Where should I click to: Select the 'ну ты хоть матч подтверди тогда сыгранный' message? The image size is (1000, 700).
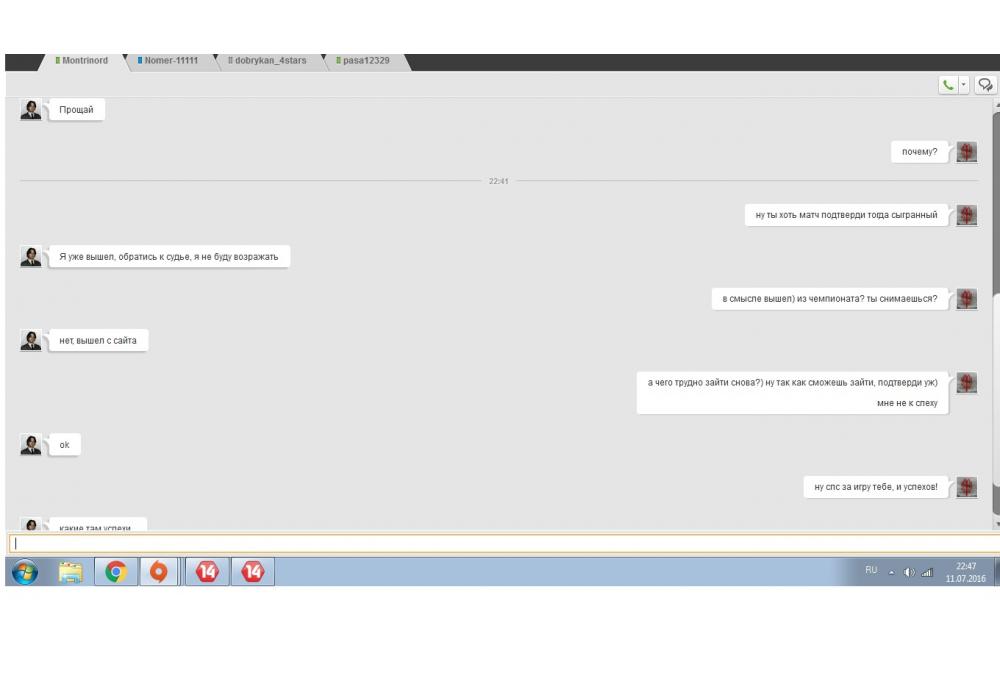click(x=846, y=215)
